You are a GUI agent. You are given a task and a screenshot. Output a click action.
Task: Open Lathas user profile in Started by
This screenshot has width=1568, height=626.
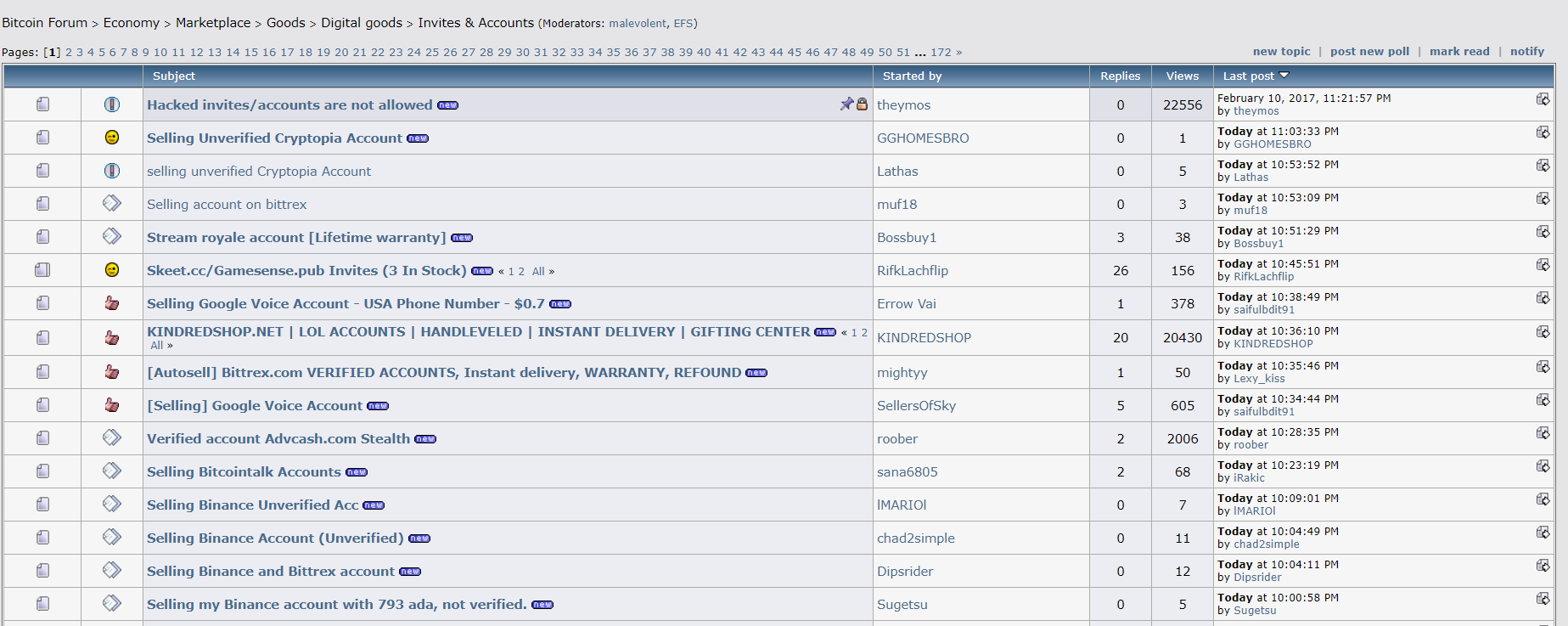click(x=897, y=172)
